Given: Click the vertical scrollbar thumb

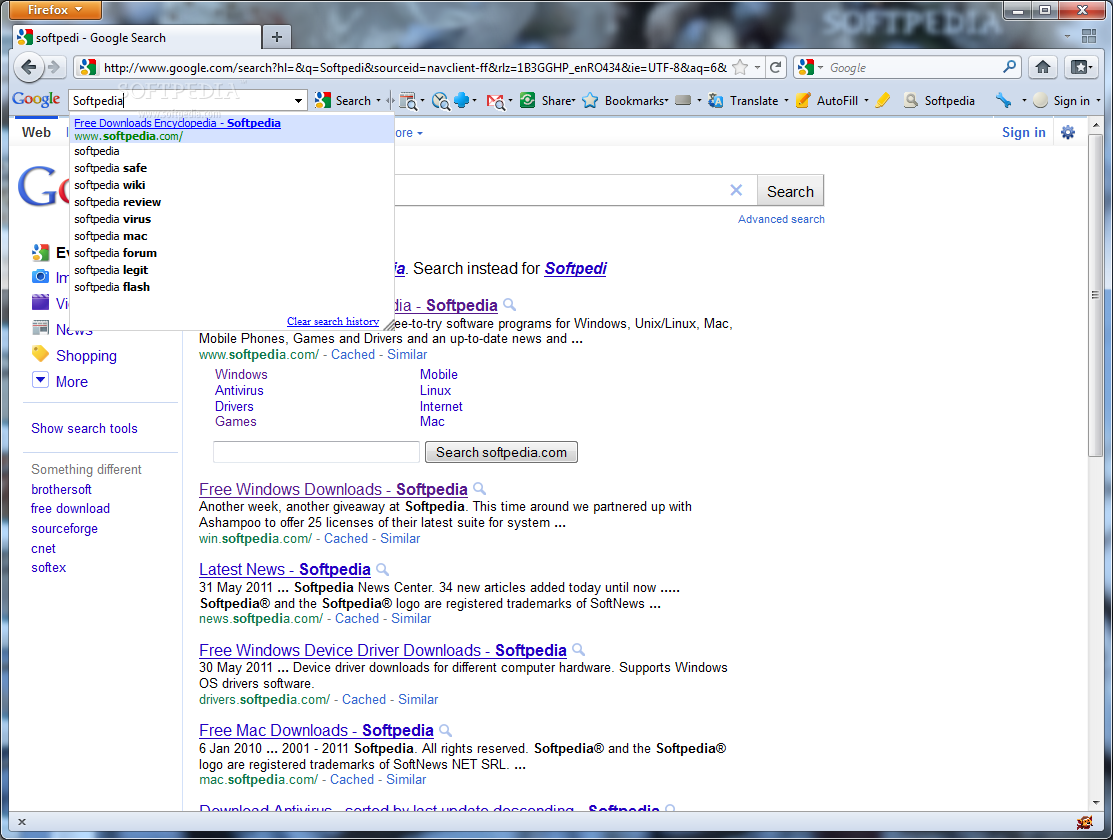Looking at the screenshot, I should point(1095,295).
